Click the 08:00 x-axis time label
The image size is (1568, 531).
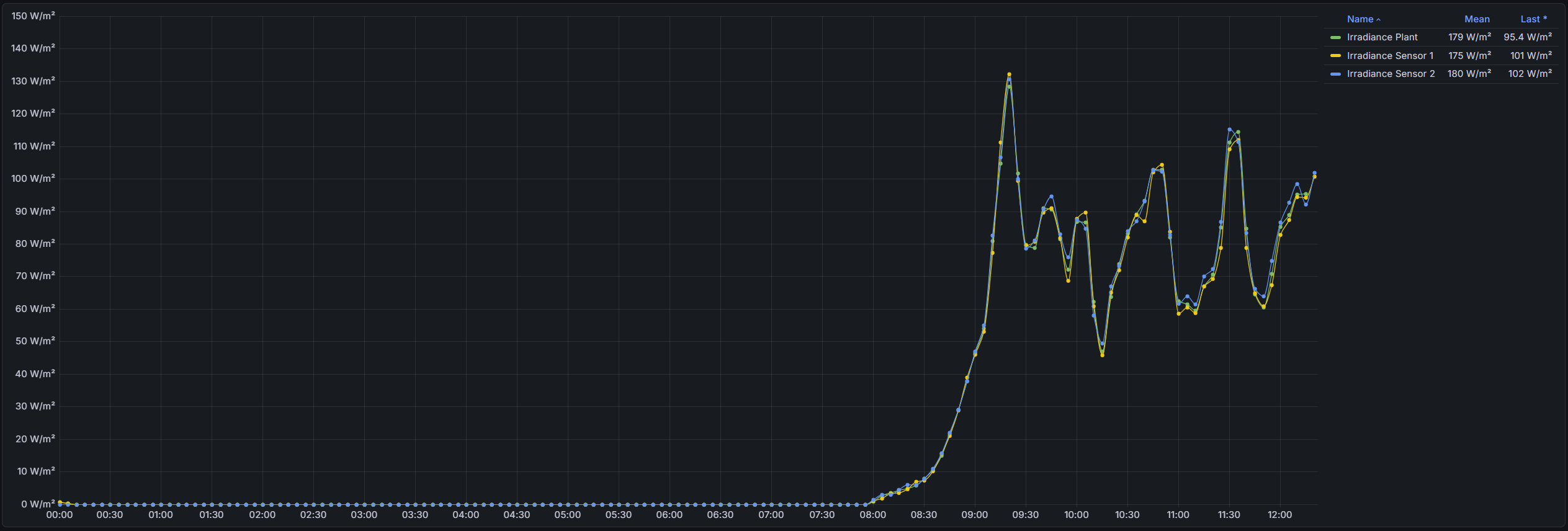pos(872,515)
